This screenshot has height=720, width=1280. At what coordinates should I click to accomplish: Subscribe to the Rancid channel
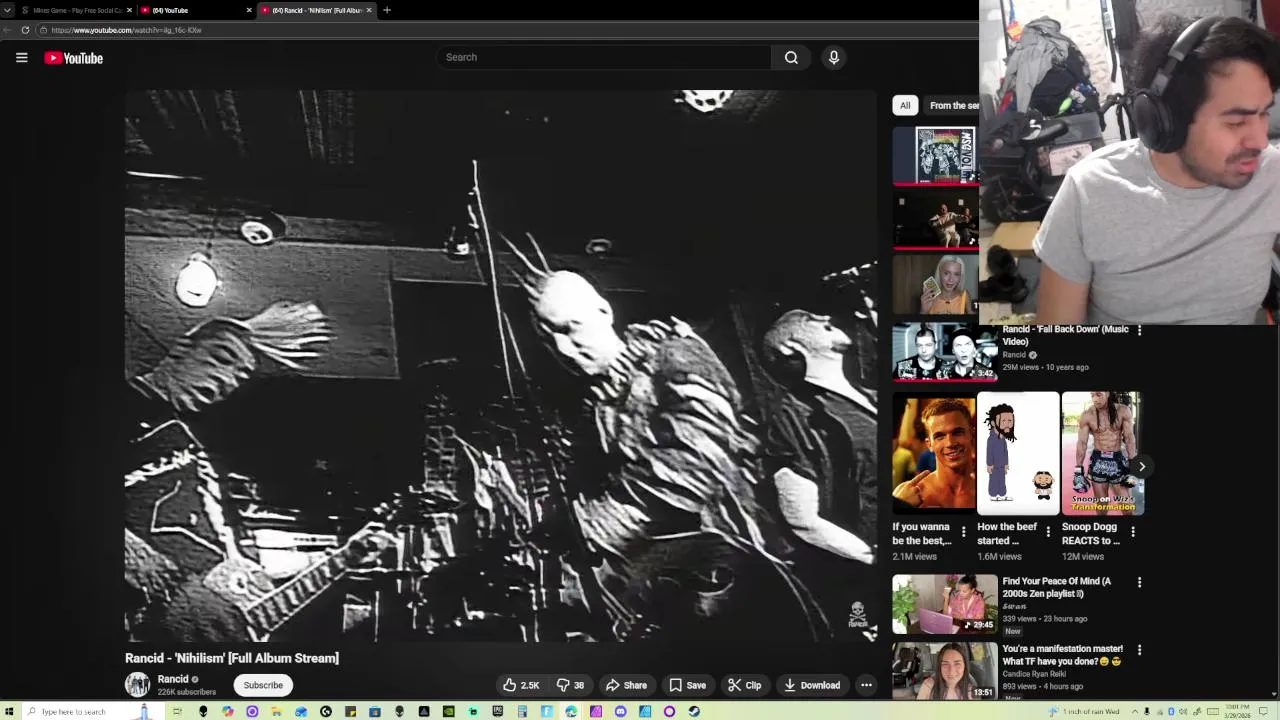coord(263,685)
